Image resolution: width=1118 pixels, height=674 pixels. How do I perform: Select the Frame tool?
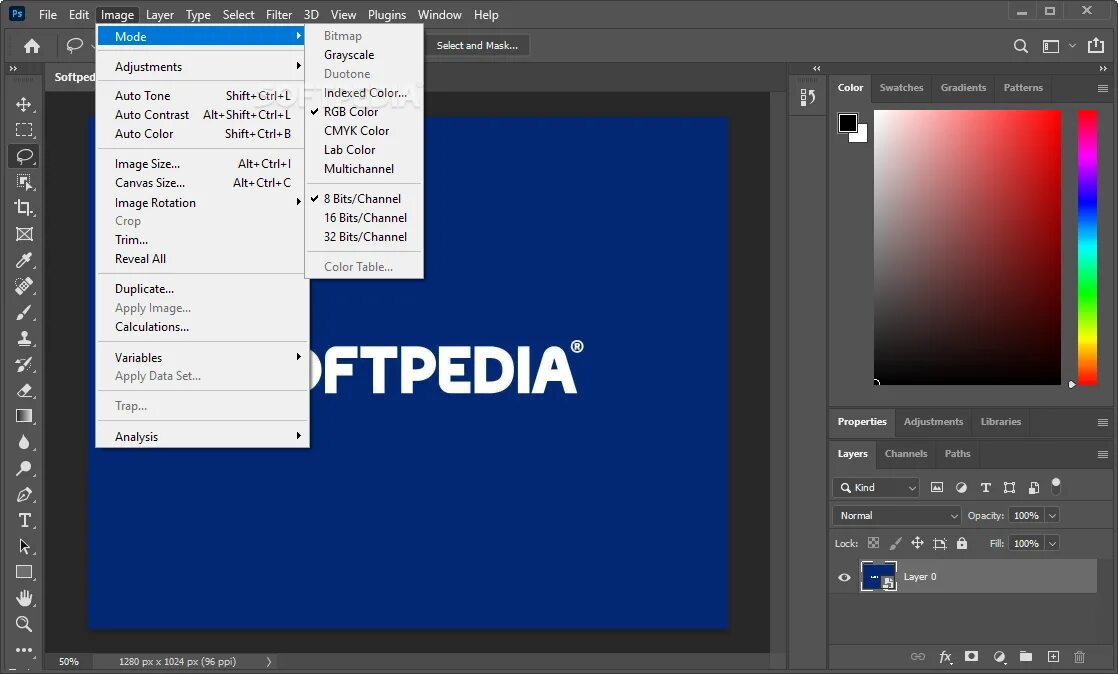click(24, 234)
